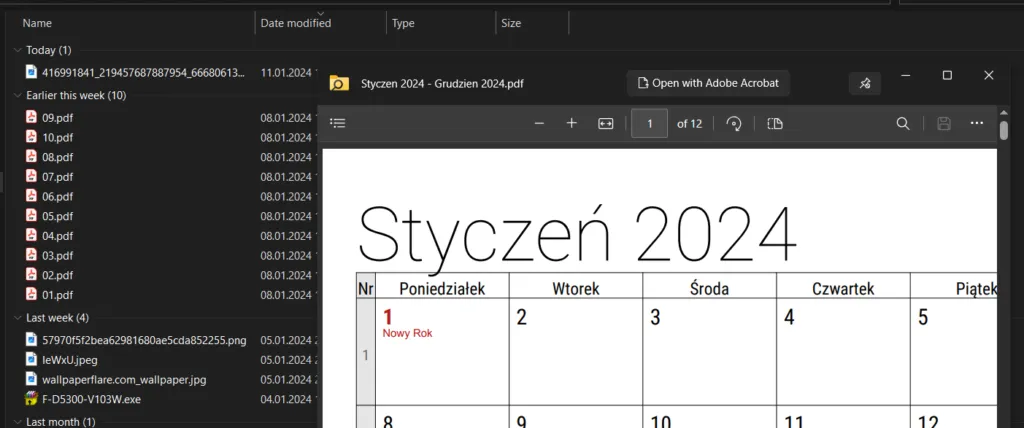
Task: Rotate the PDF page
Action: [x=733, y=123]
